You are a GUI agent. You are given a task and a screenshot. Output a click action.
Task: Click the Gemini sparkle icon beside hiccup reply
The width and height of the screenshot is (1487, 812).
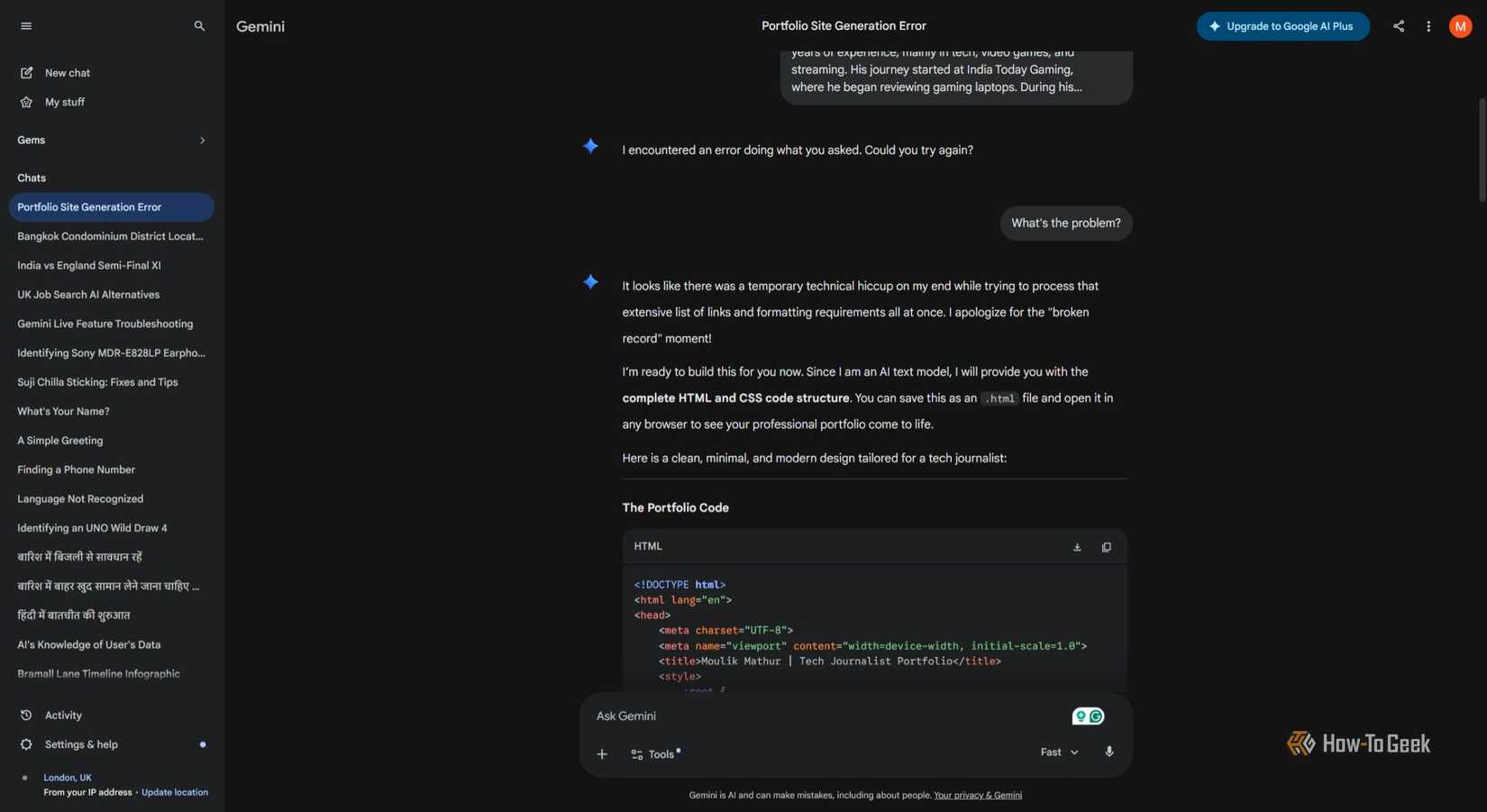click(x=590, y=282)
